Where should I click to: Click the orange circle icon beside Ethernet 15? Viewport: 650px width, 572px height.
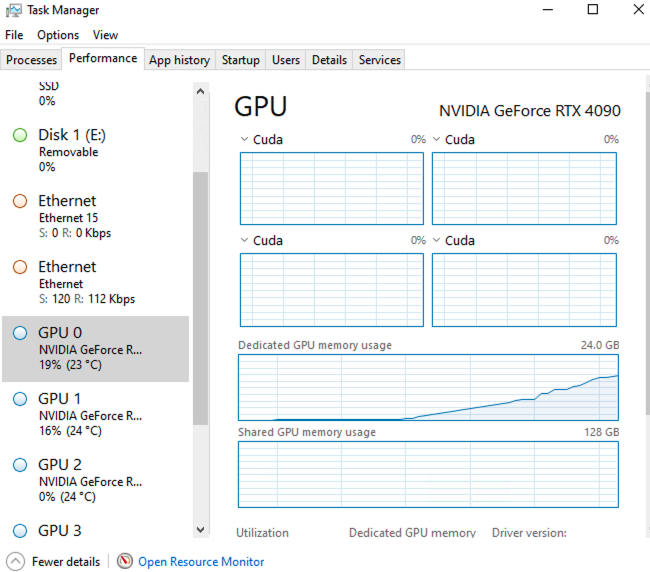pos(20,201)
